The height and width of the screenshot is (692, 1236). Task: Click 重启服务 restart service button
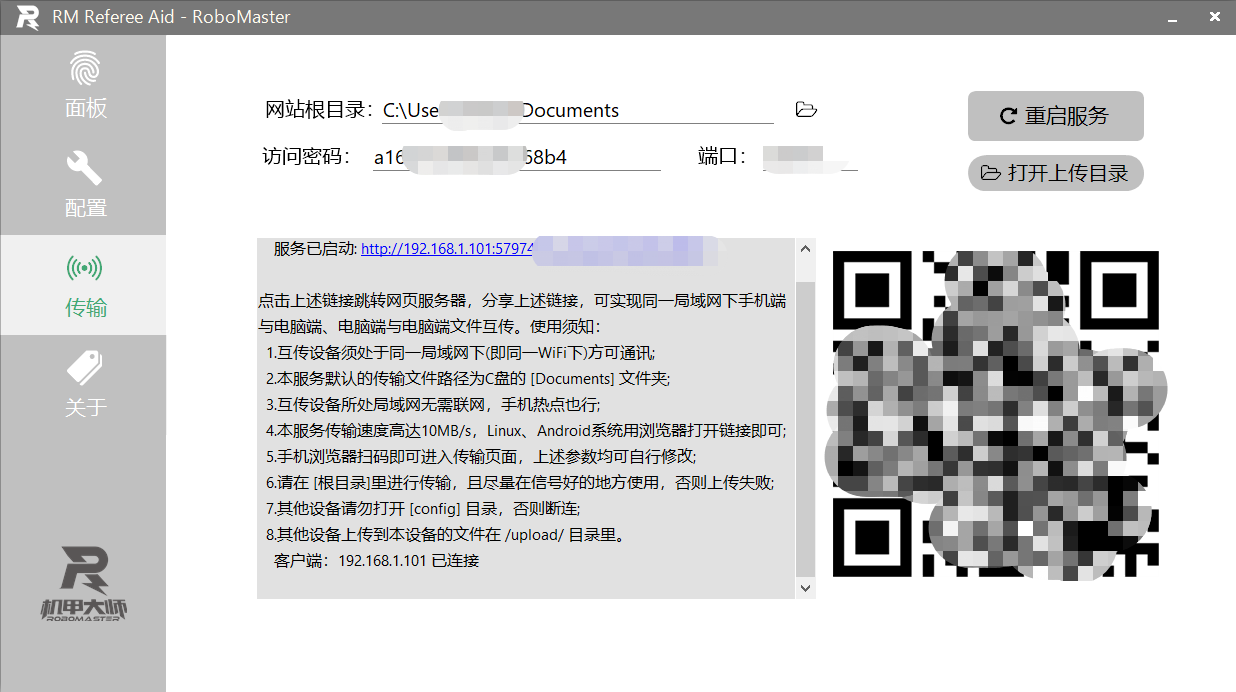1055,116
